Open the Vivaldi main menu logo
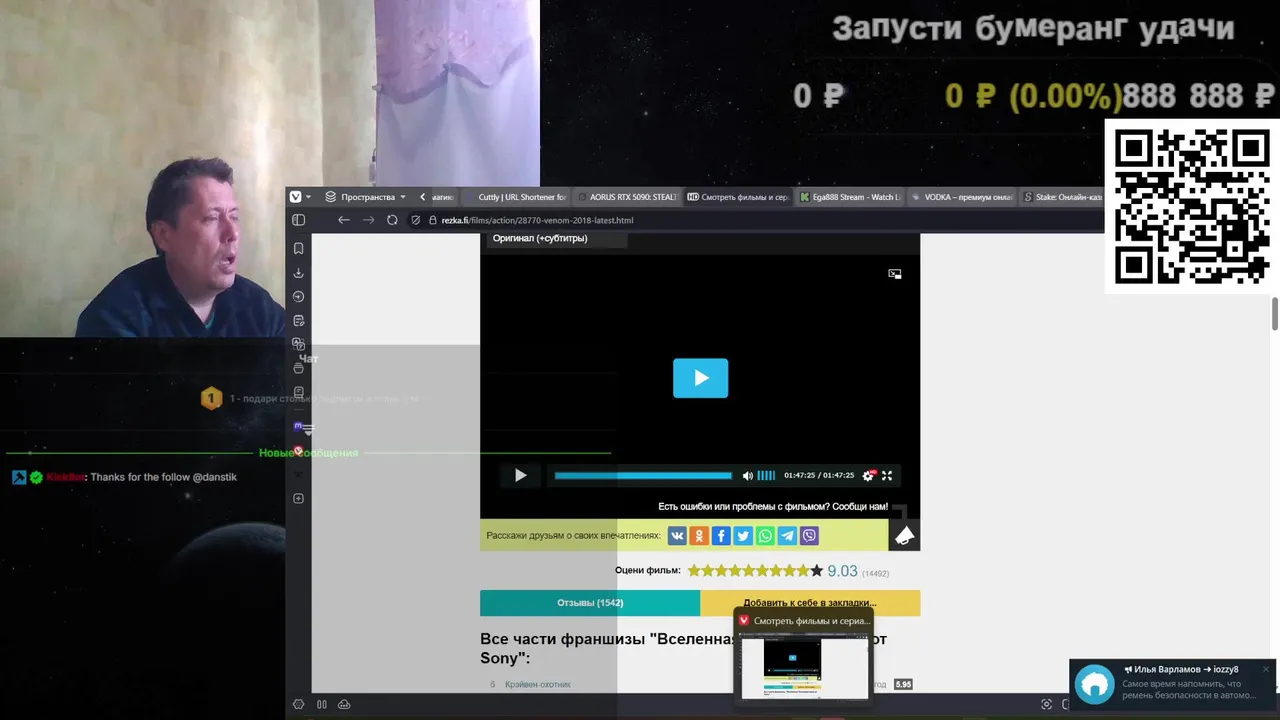Viewport: 1280px width, 720px height. tap(295, 197)
